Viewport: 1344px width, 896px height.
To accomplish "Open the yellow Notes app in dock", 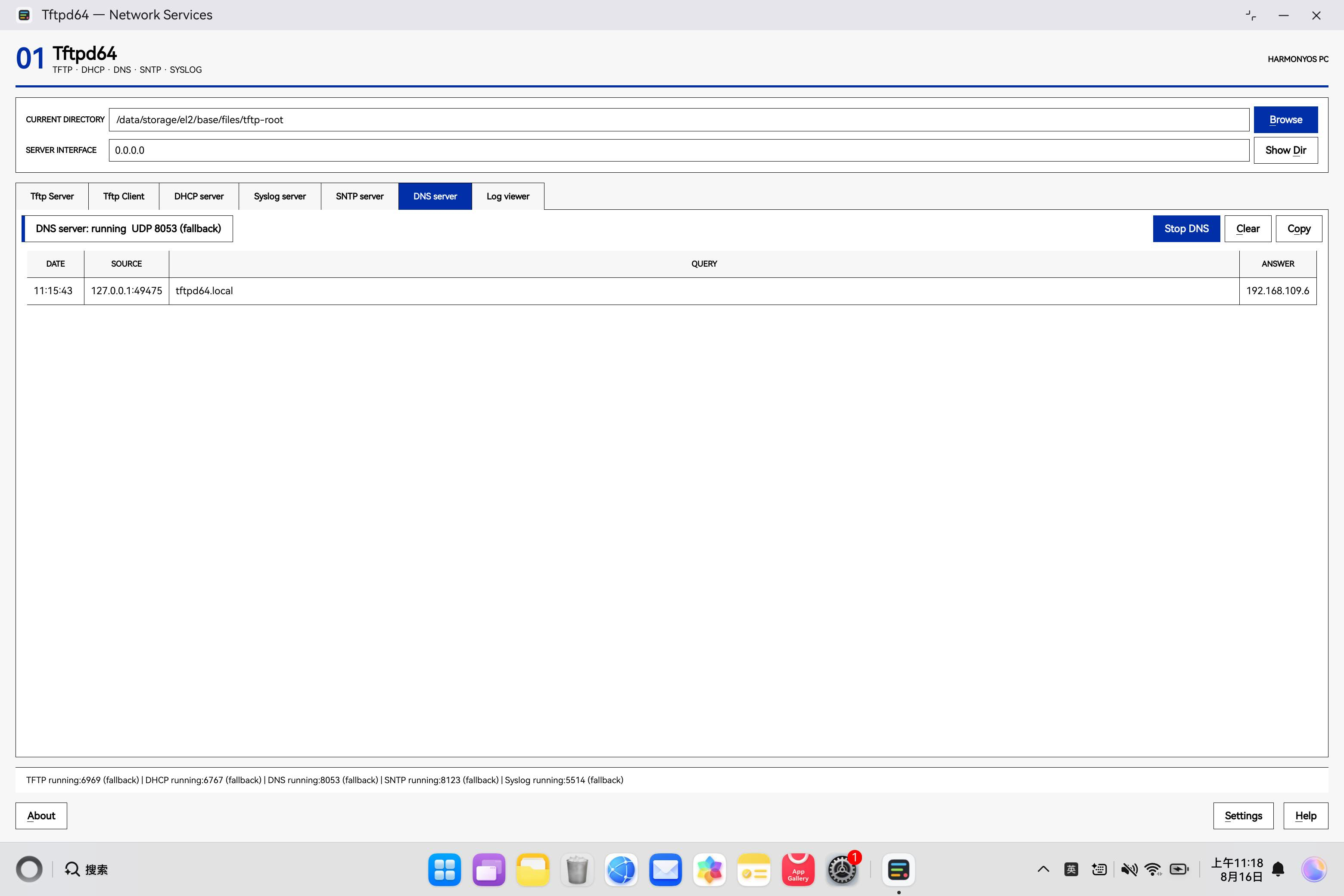I will coord(754,870).
